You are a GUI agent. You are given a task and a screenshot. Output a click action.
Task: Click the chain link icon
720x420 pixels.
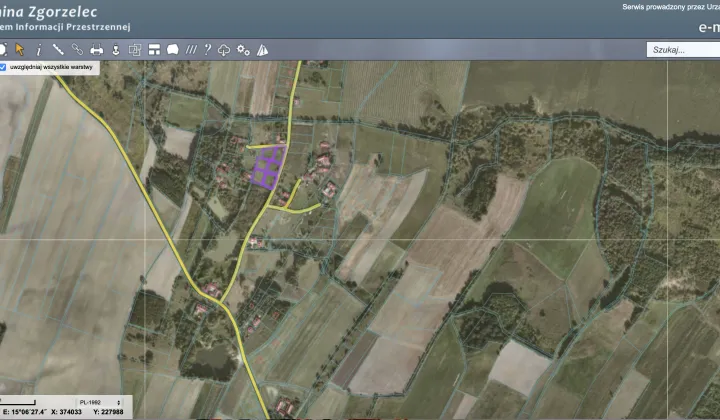pos(77,50)
